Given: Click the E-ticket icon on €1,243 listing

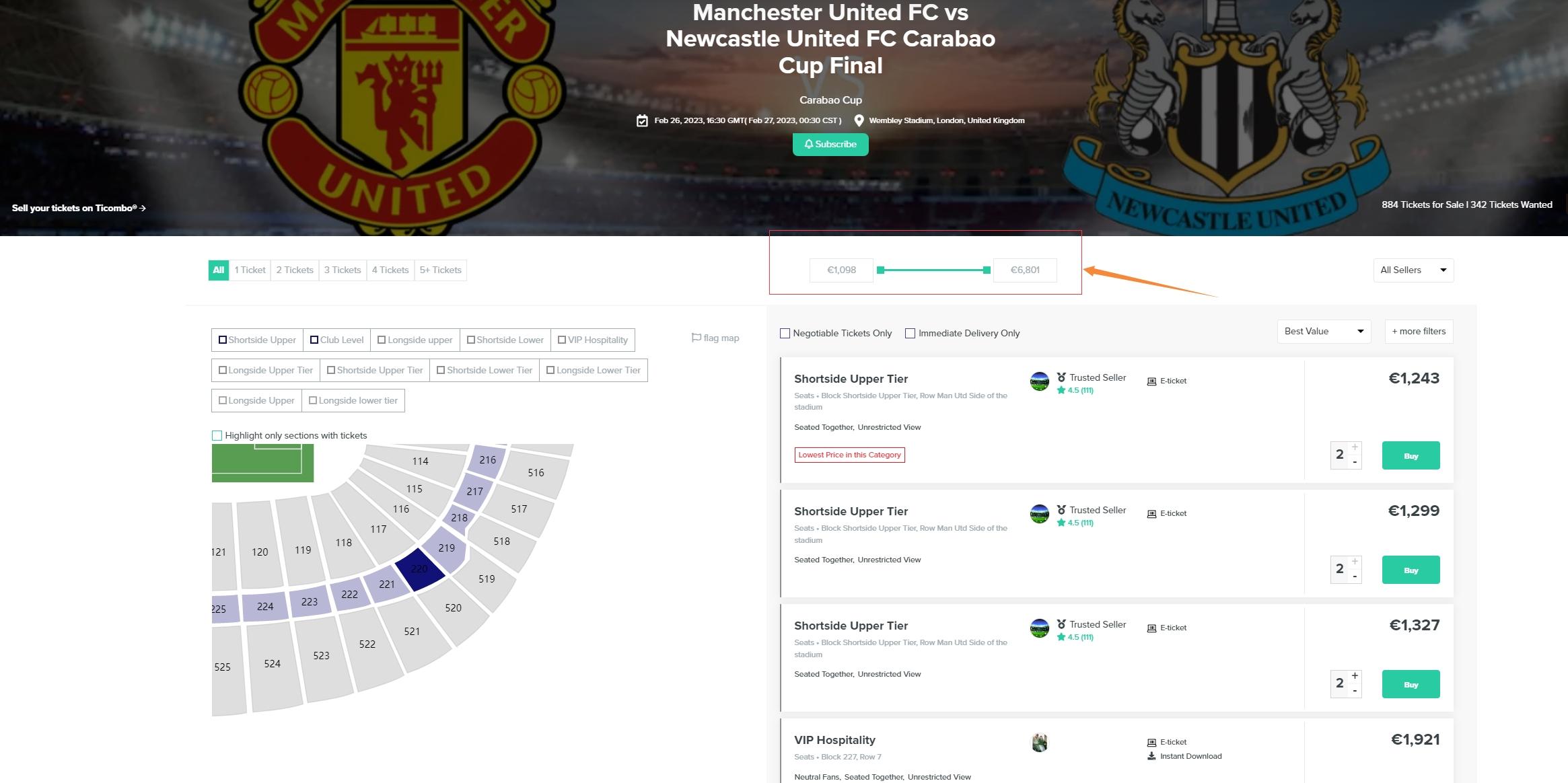Looking at the screenshot, I should pos(1151,381).
